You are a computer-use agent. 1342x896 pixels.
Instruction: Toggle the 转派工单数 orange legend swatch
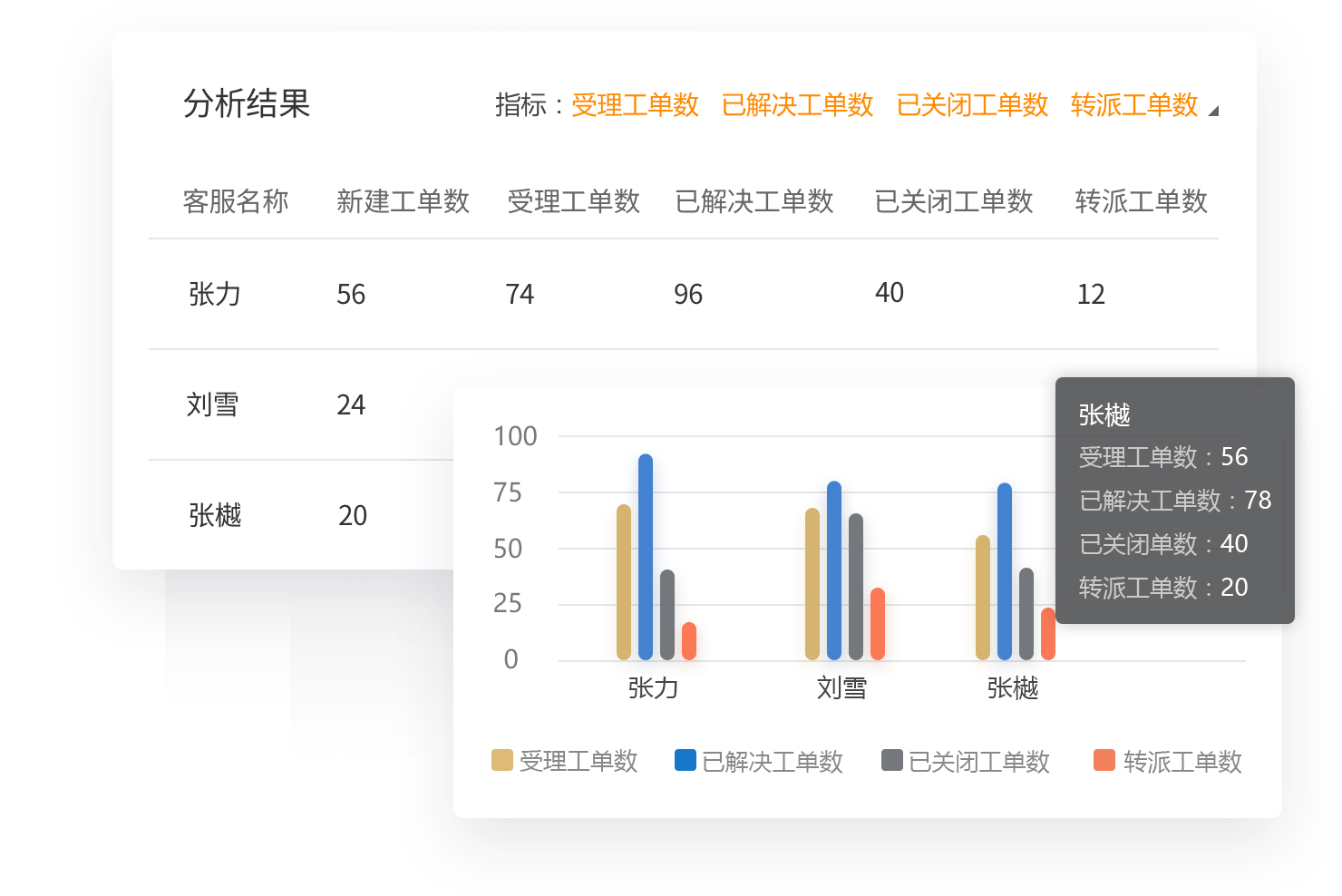(1104, 760)
